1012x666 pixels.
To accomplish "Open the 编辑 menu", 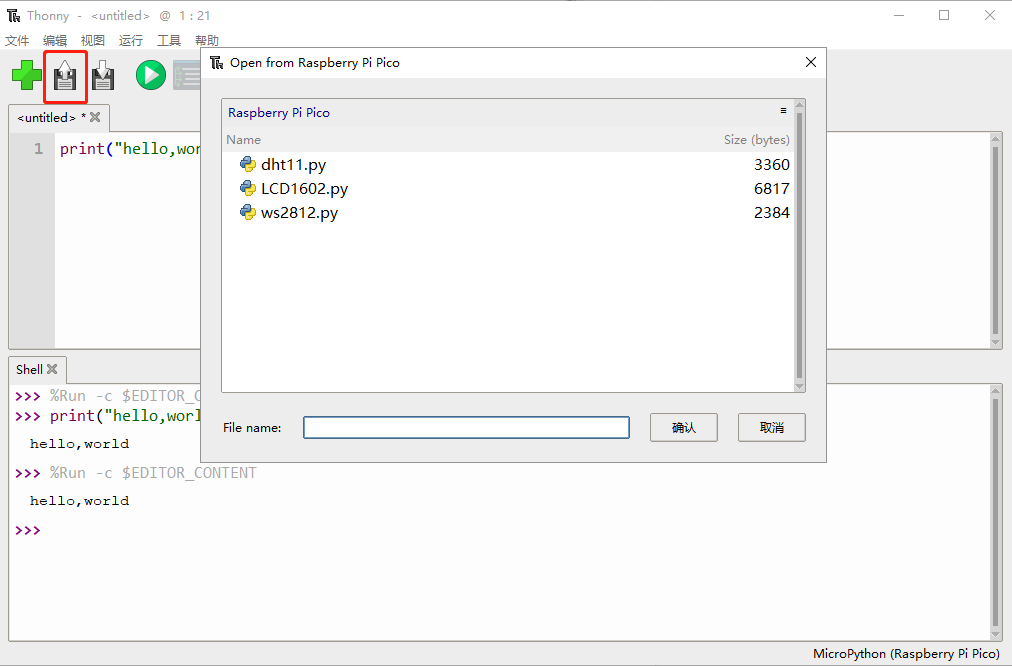I will pyautogui.click(x=55, y=41).
